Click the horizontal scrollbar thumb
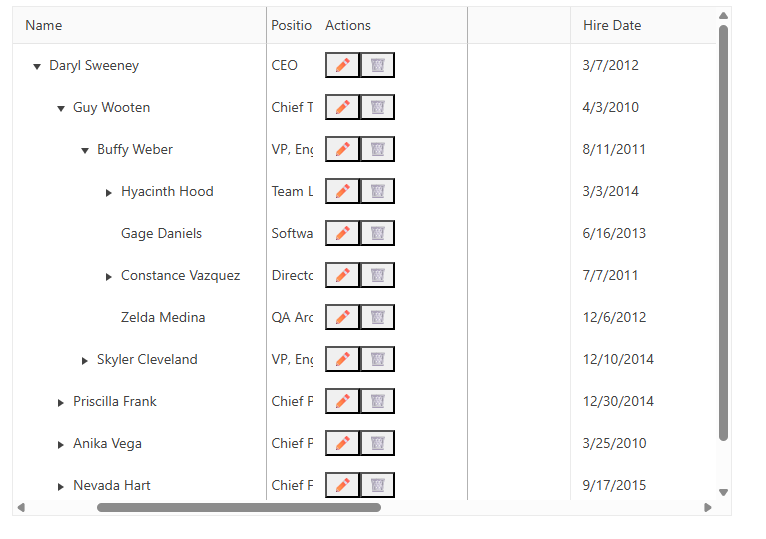Viewport: 766px width, 539px height. coord(238,507)
